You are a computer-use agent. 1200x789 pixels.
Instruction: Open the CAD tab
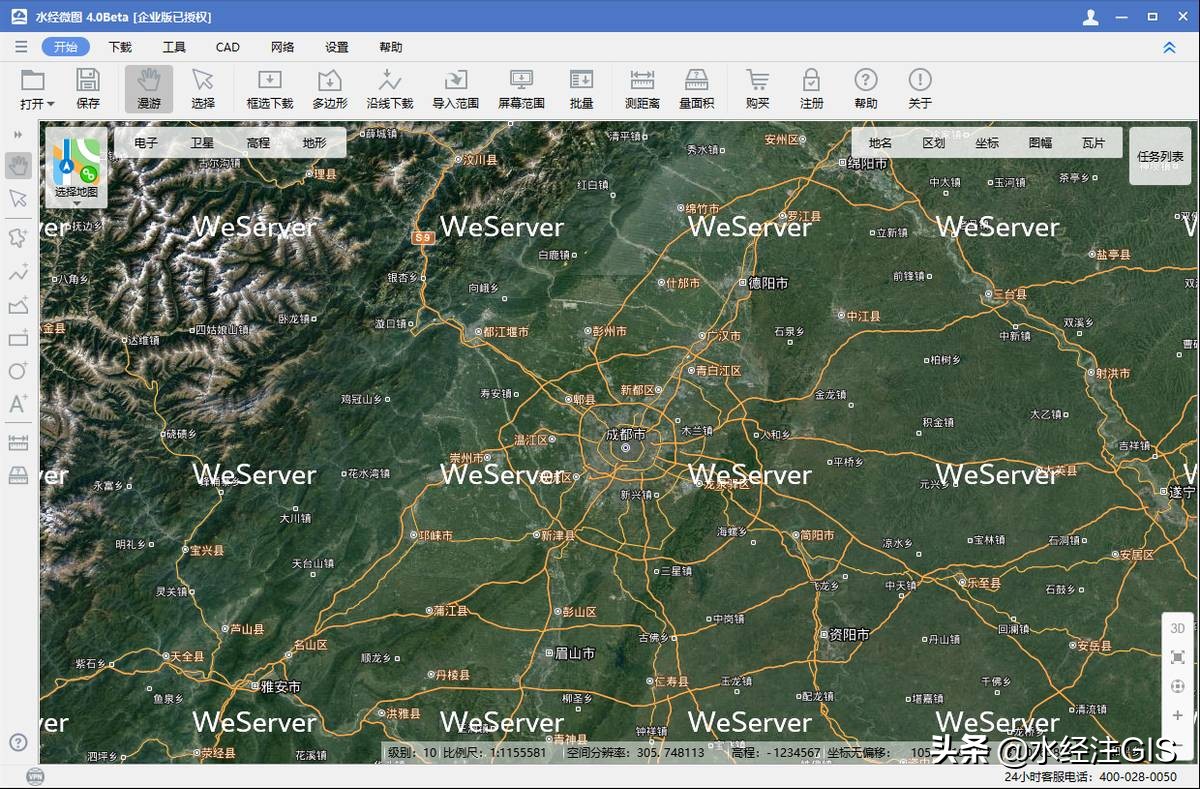click(228, 47)
